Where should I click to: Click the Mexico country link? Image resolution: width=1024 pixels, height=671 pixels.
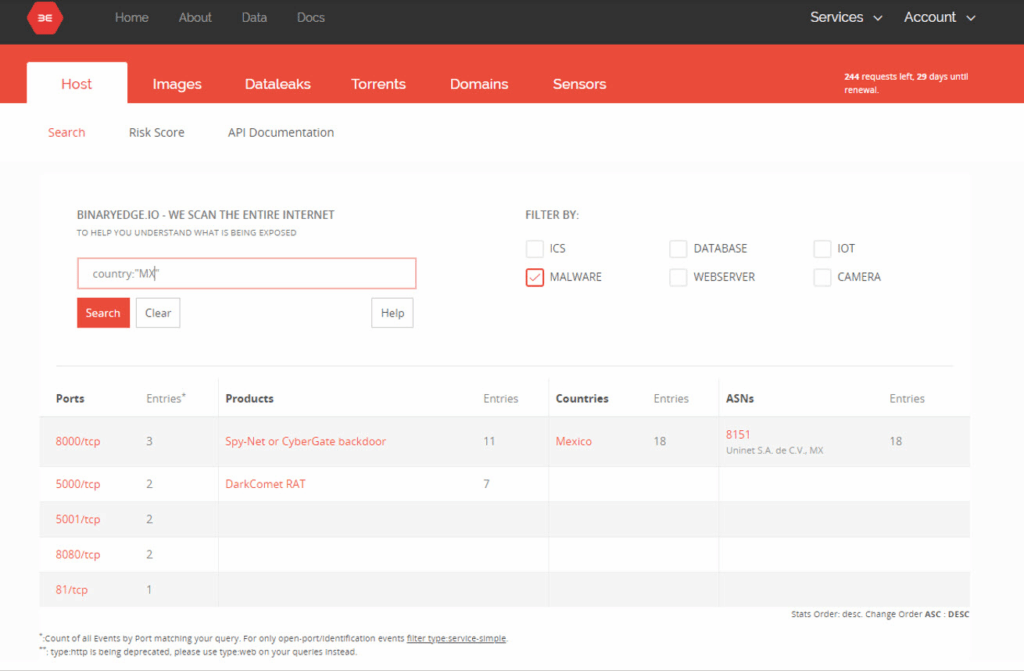tap(573, 442)
